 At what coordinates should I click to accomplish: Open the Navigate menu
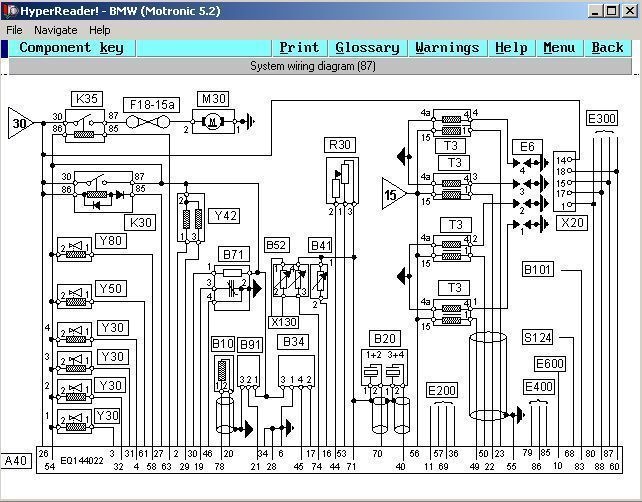click(x=56, y=30)
